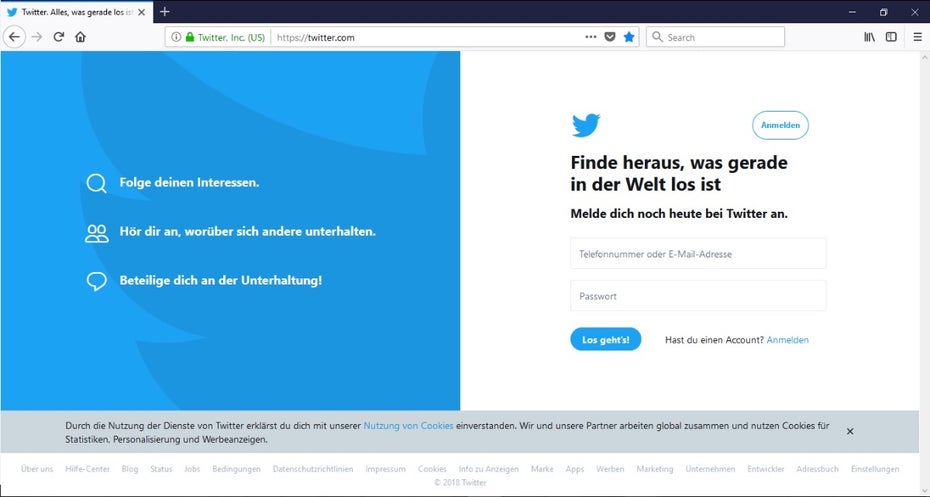Click the © 2018 Twitter text
Screen dimensions: 930x497
460,483
